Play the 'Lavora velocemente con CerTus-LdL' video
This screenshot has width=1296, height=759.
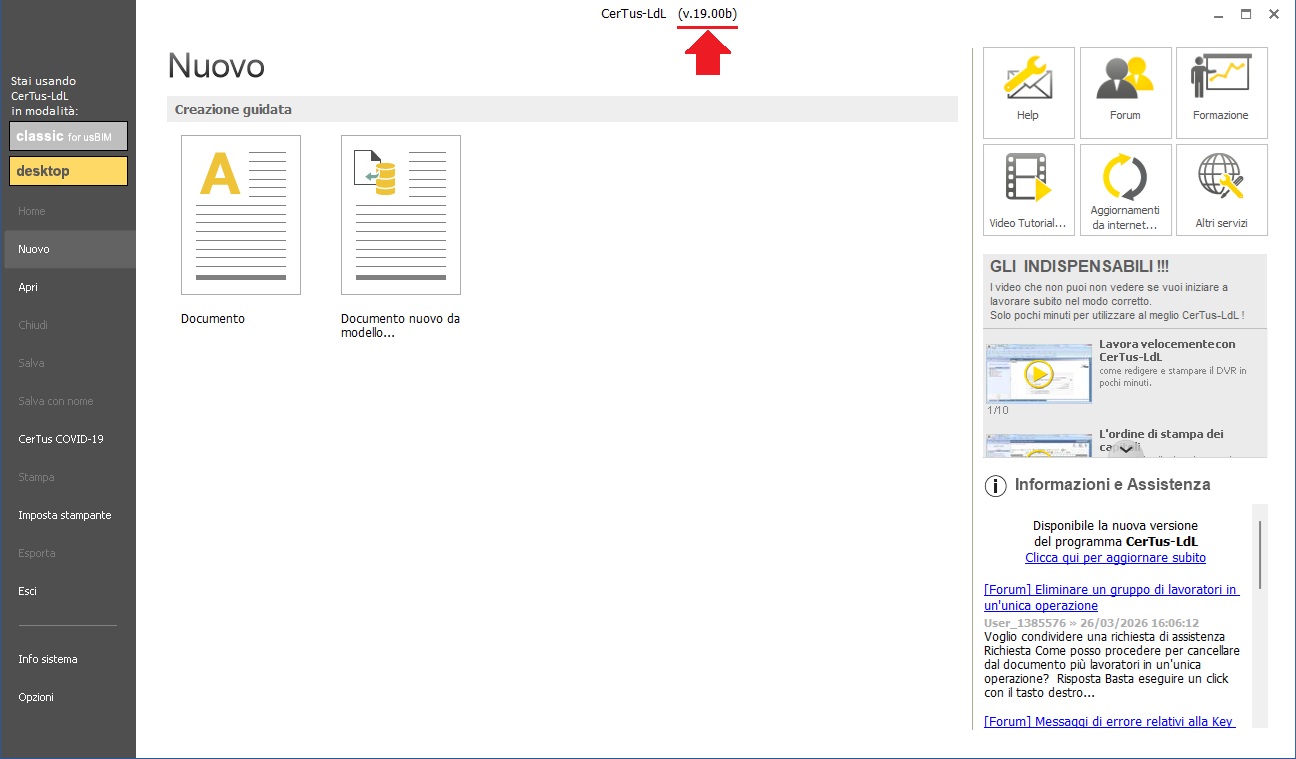coord(1039,374)
